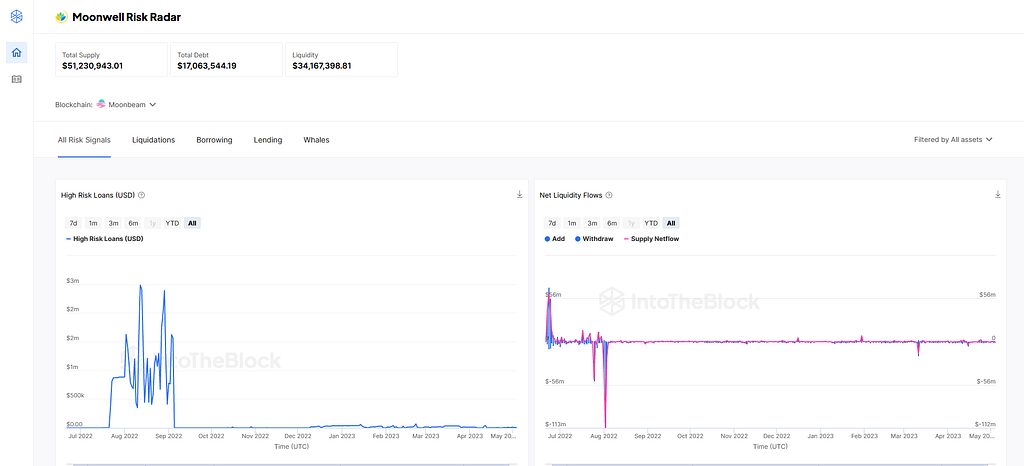This screenshot has height=466, width=1024.
Task: Download the Net Liquidity Flows chart data
Action: tap(998, 195)
